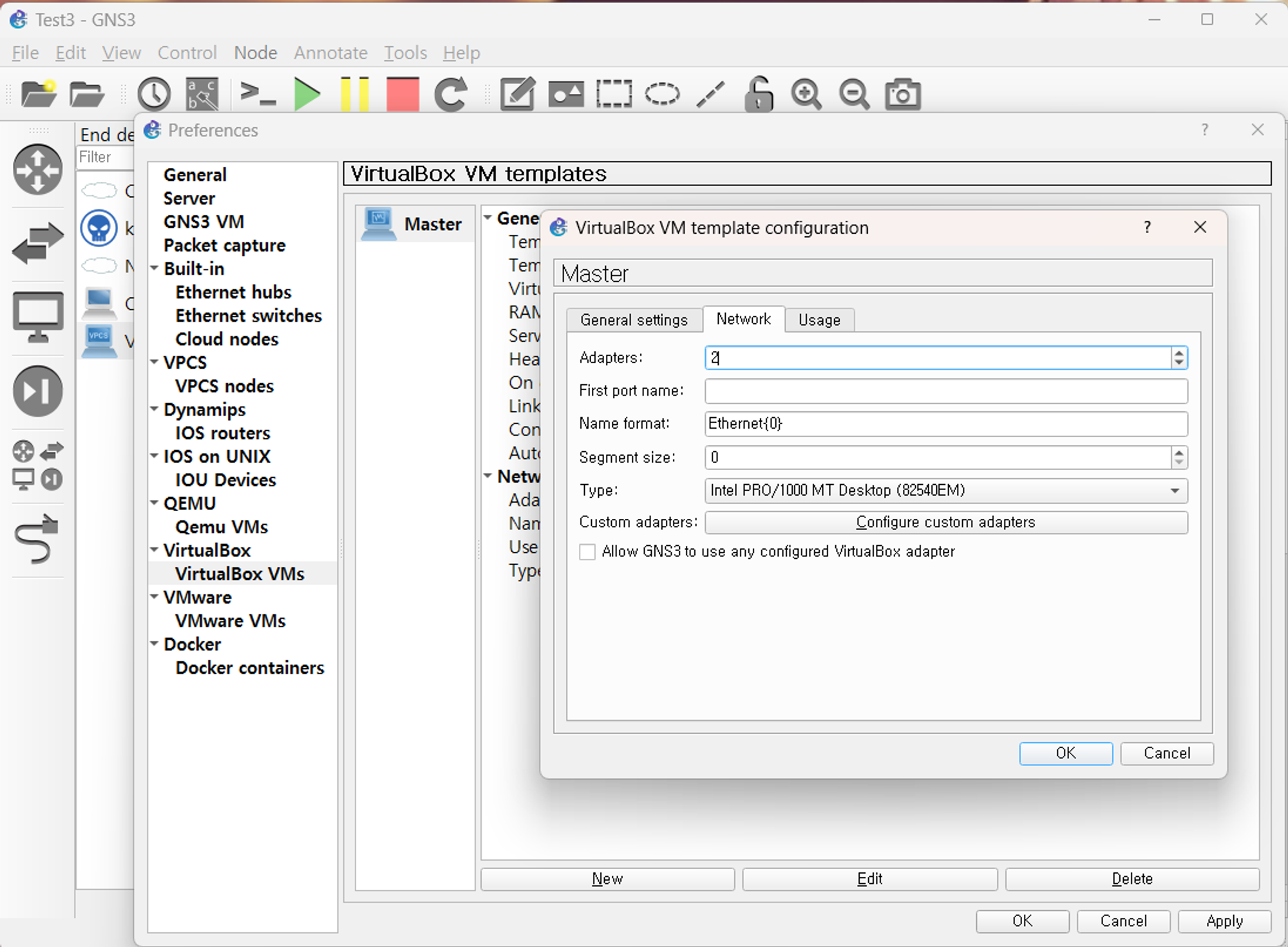Reload all nodes icon

click(451, 94)
